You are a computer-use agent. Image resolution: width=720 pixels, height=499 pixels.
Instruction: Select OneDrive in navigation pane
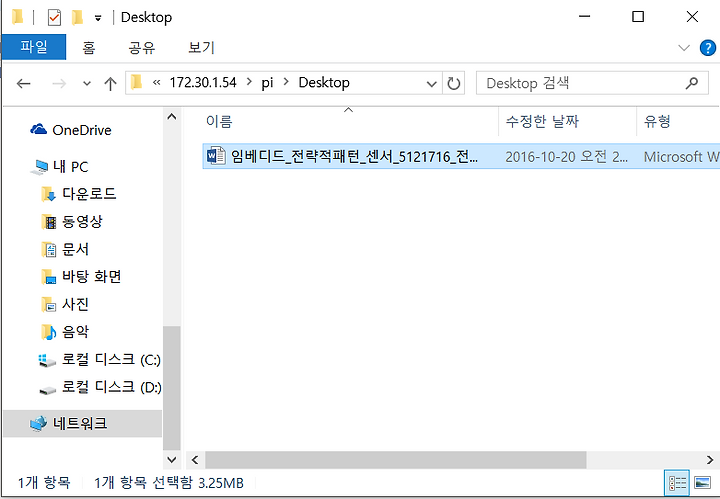click(x=82, y=130)
